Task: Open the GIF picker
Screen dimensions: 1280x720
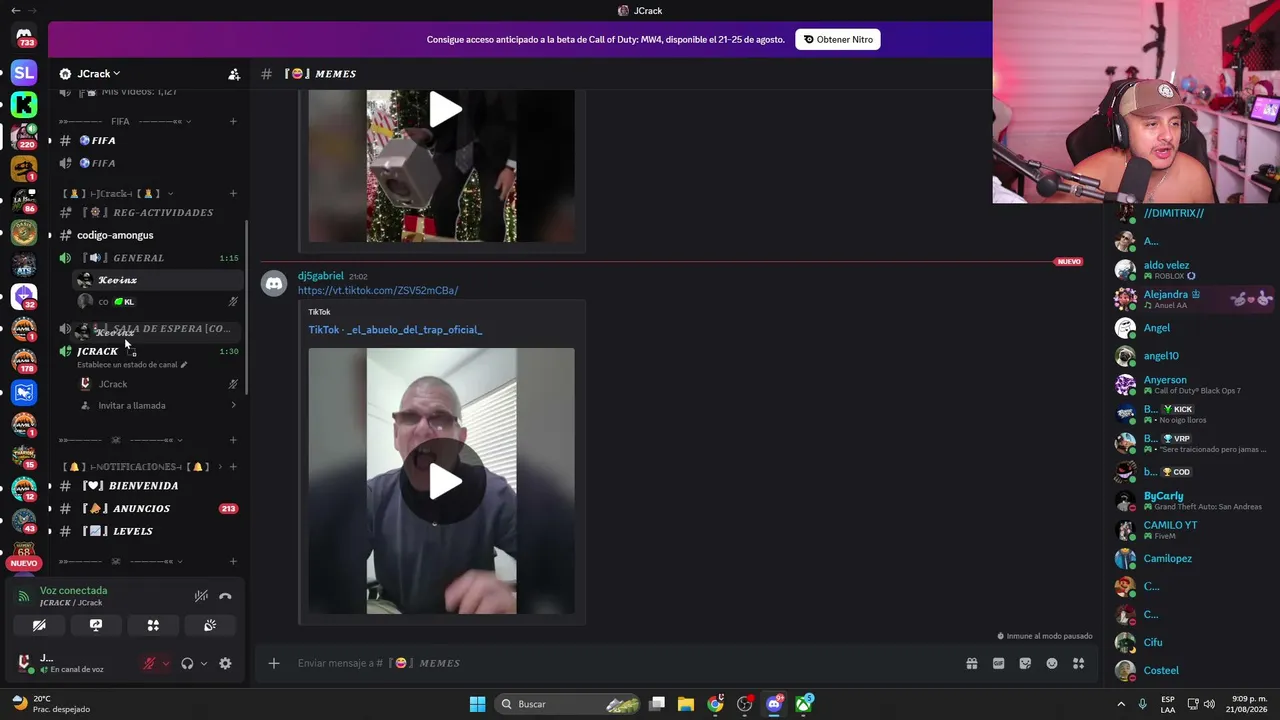Action: (998, 663)
